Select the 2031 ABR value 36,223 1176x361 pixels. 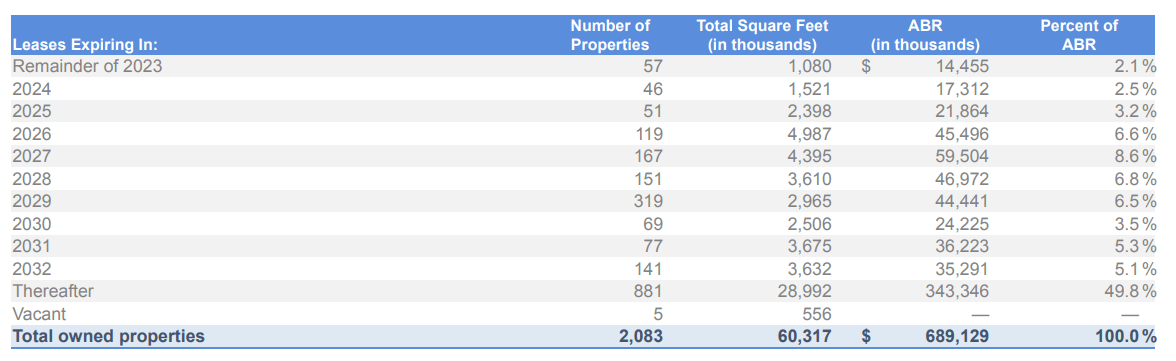pos(962,246)
